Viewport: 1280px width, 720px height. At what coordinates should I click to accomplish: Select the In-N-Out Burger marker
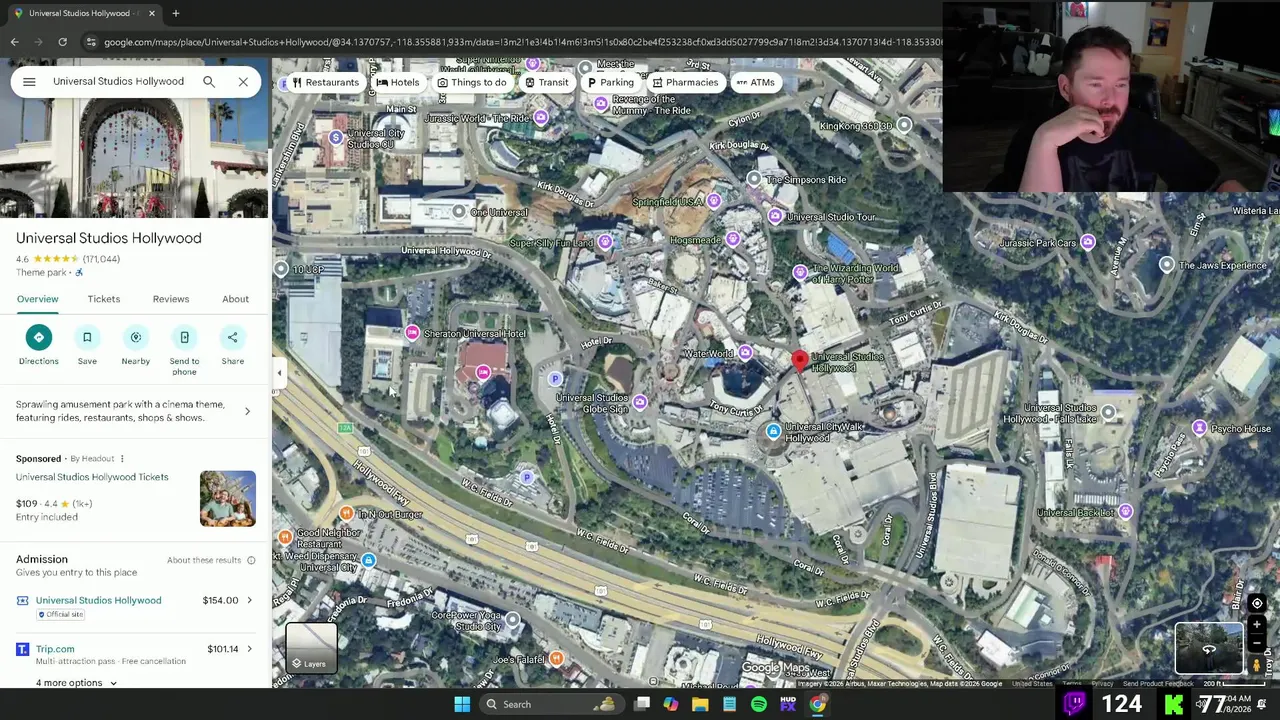click(346, 513)
